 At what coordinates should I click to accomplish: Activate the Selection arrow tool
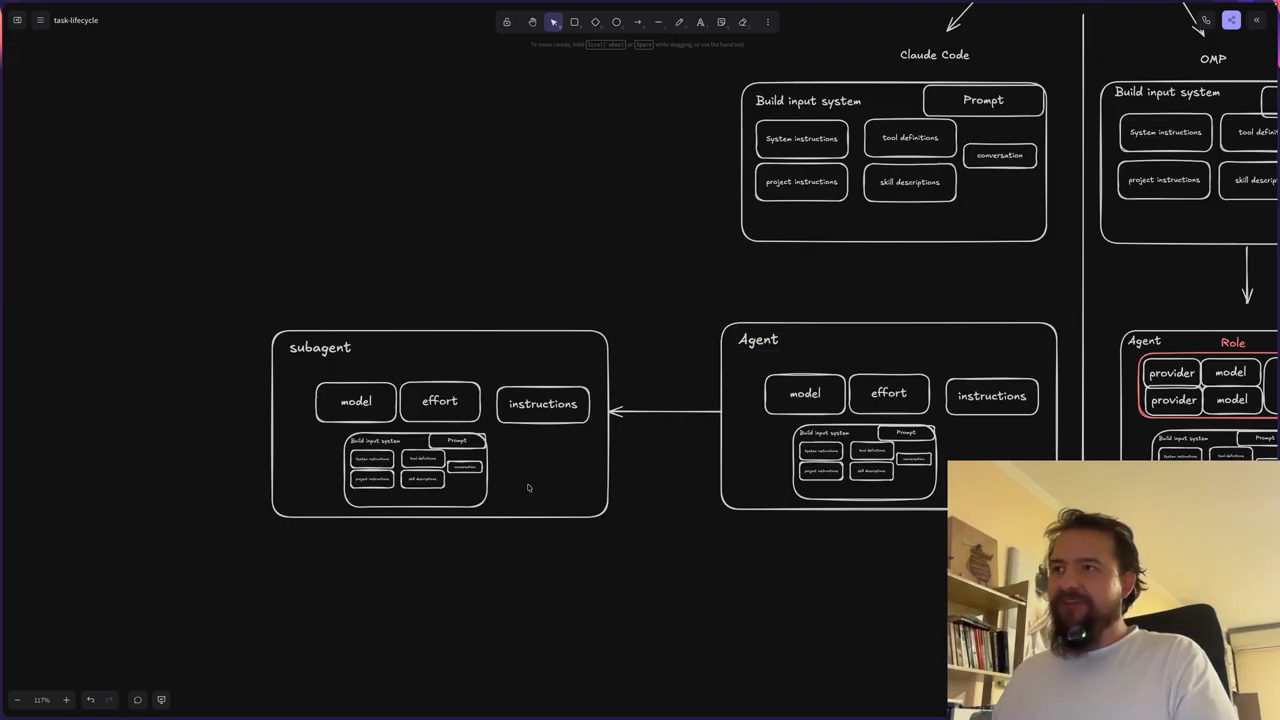point(553,22)
